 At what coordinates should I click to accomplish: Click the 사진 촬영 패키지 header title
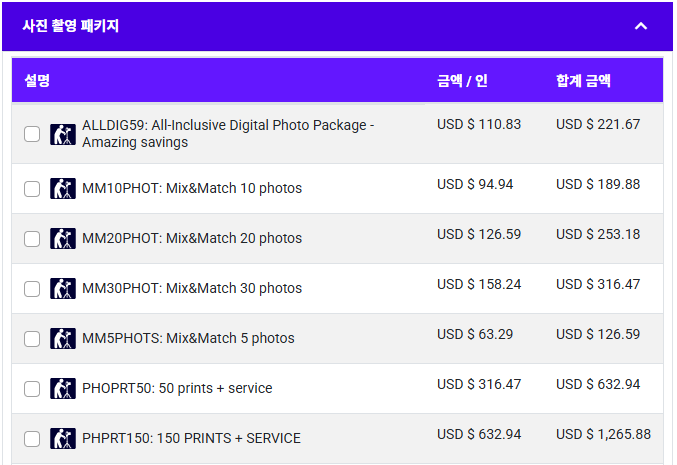click(70, 26)
